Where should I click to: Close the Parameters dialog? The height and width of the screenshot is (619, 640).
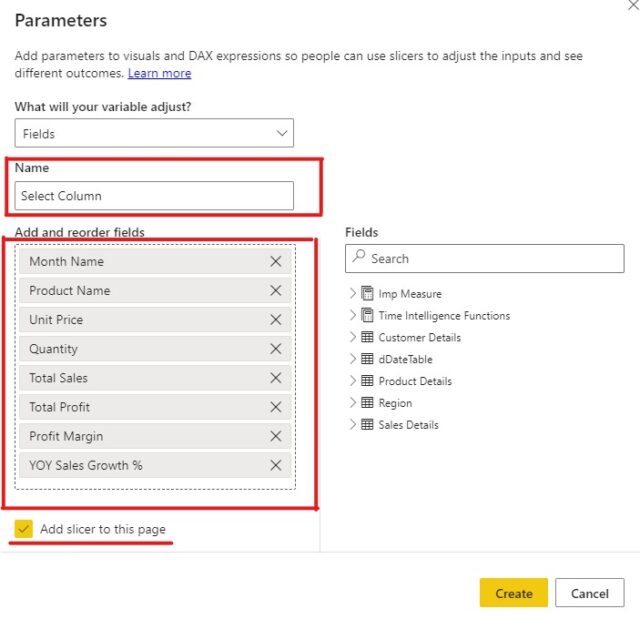[634, 6]
